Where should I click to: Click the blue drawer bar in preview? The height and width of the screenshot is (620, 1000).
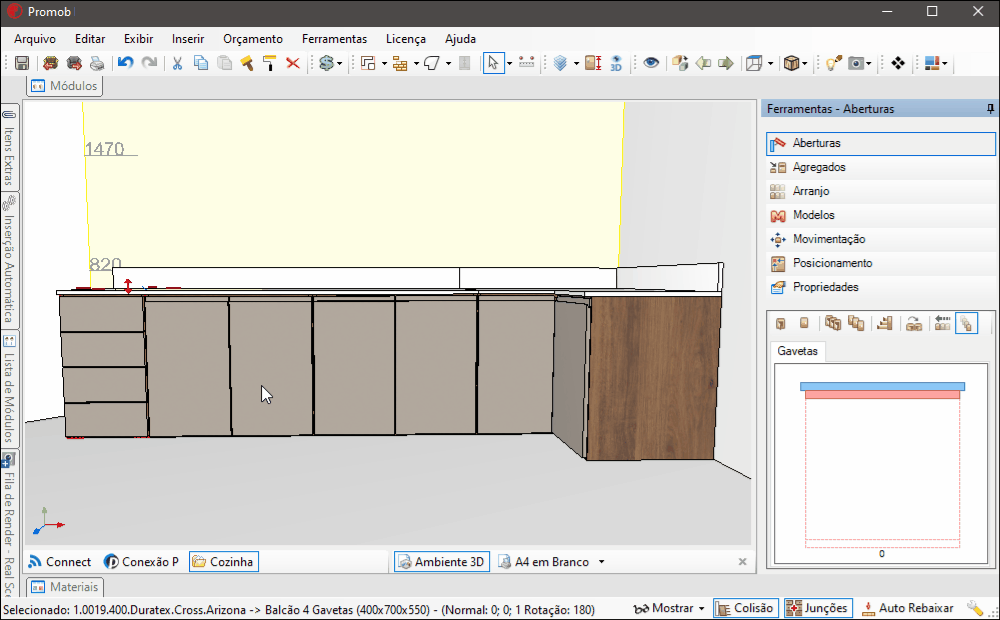tap(883, 387)
